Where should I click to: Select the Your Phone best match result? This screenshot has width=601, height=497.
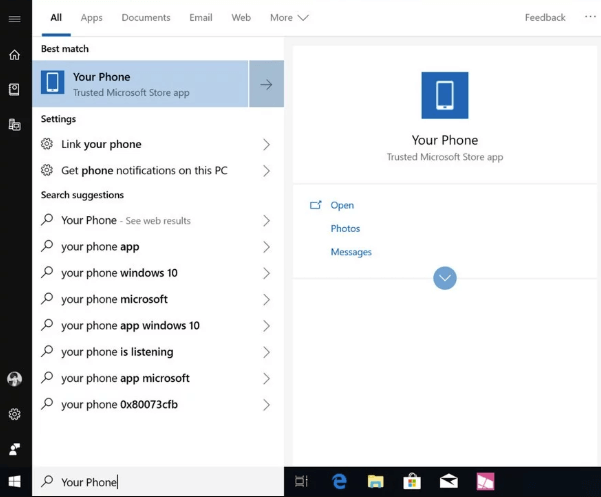pyautogui.click(x=140, y=84)
